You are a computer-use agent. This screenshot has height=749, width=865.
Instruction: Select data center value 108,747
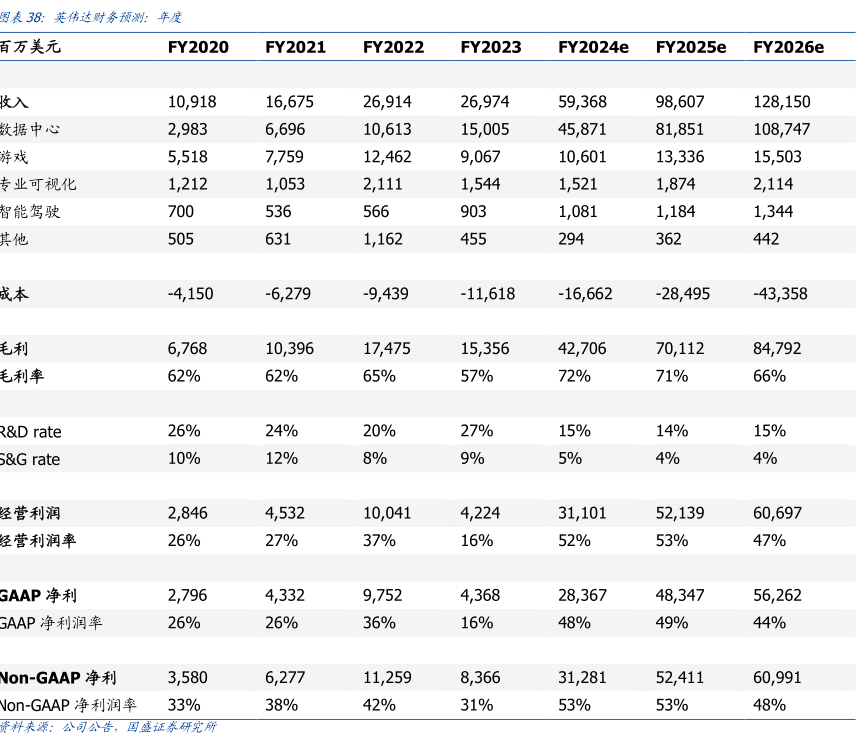[x=782, y=130]
